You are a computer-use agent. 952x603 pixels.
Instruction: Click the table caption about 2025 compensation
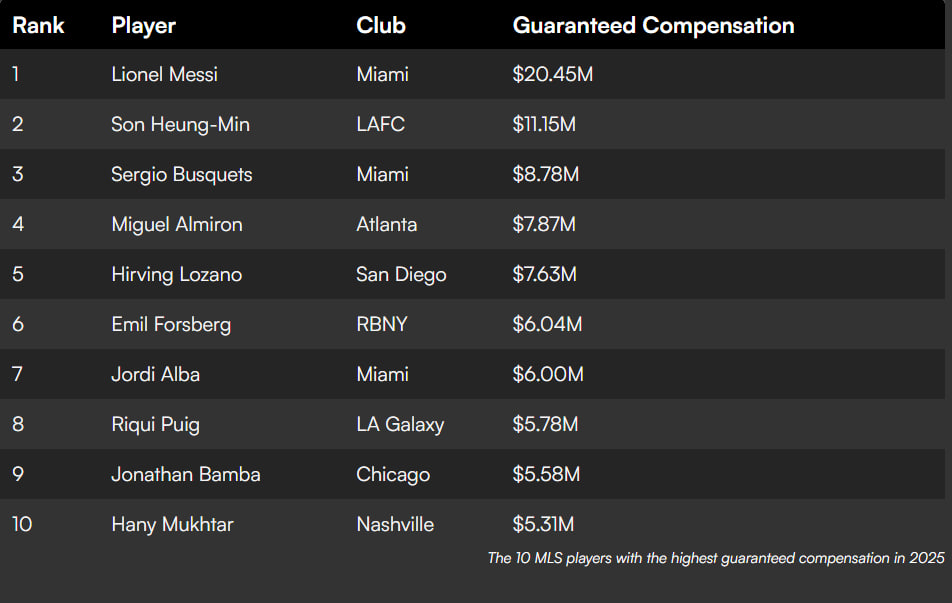715,558
